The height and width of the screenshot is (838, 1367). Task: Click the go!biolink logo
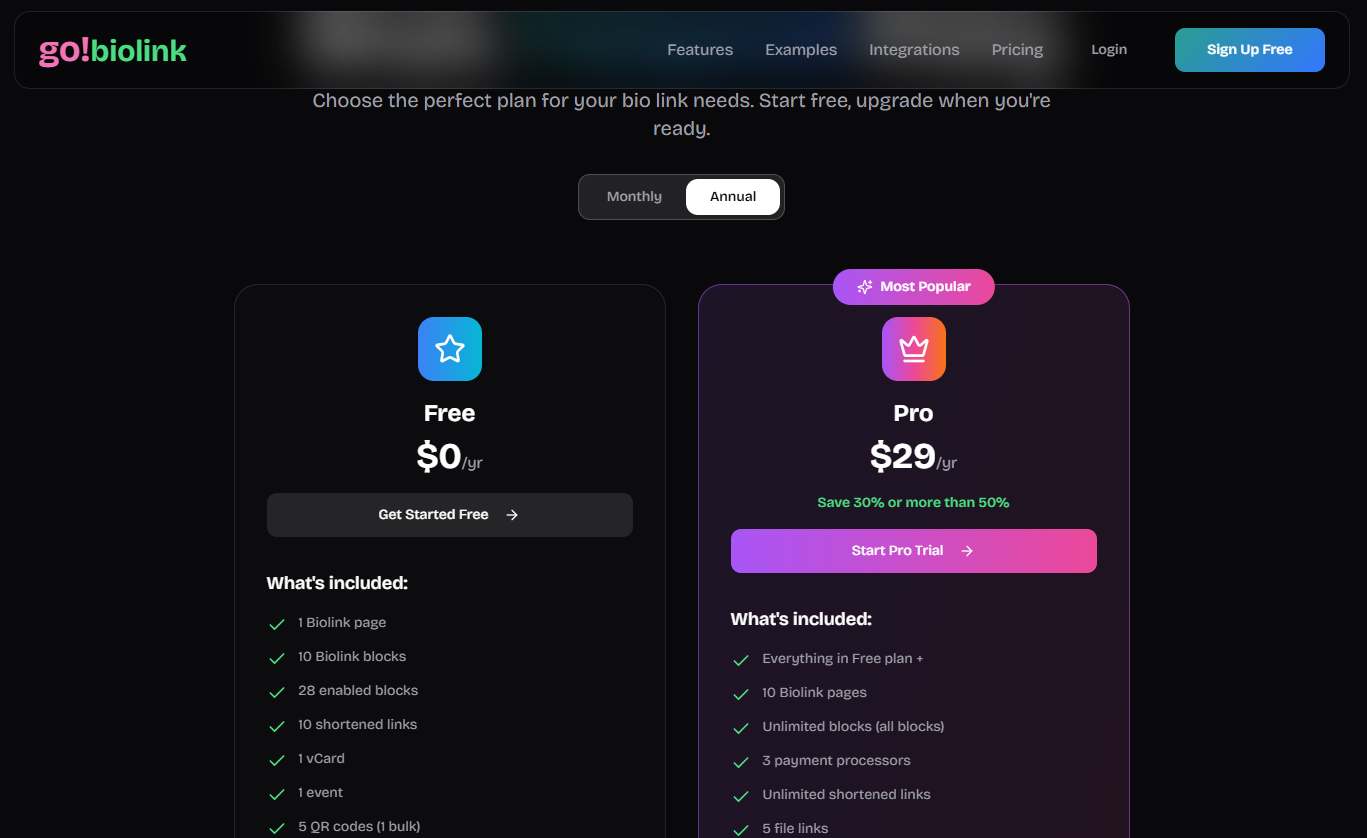click(113, 50)
